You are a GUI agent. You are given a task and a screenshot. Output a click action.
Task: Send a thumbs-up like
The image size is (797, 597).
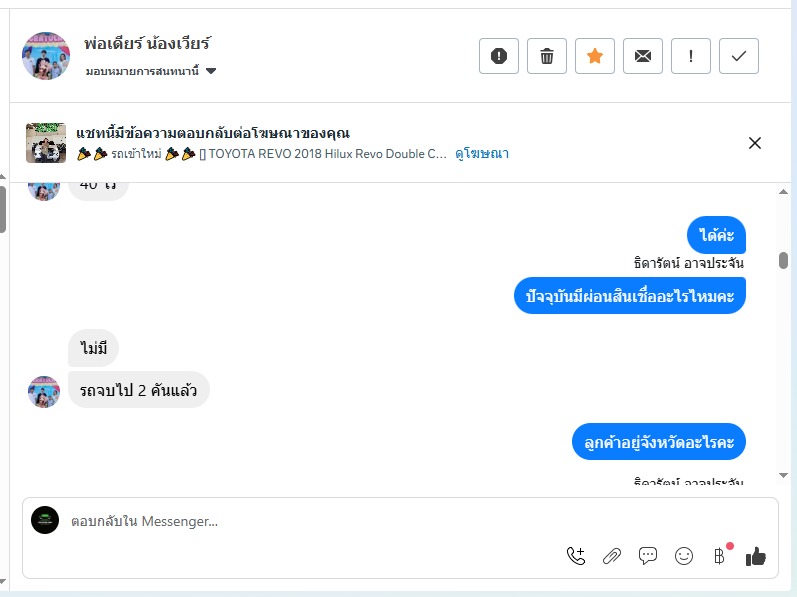coord(756,556)
